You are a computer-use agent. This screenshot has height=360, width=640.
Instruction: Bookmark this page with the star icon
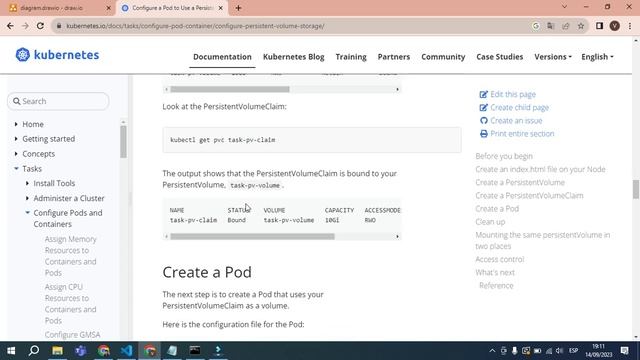(581, 26)
